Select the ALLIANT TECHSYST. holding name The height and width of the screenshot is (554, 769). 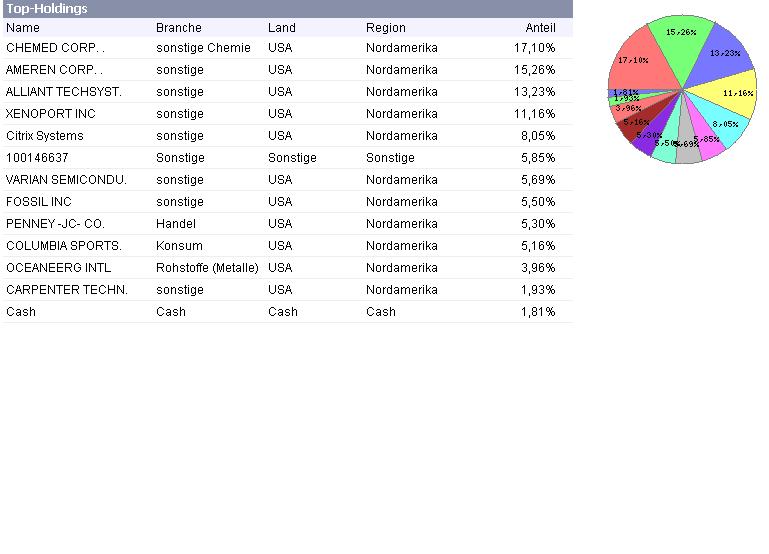(64, 92)
